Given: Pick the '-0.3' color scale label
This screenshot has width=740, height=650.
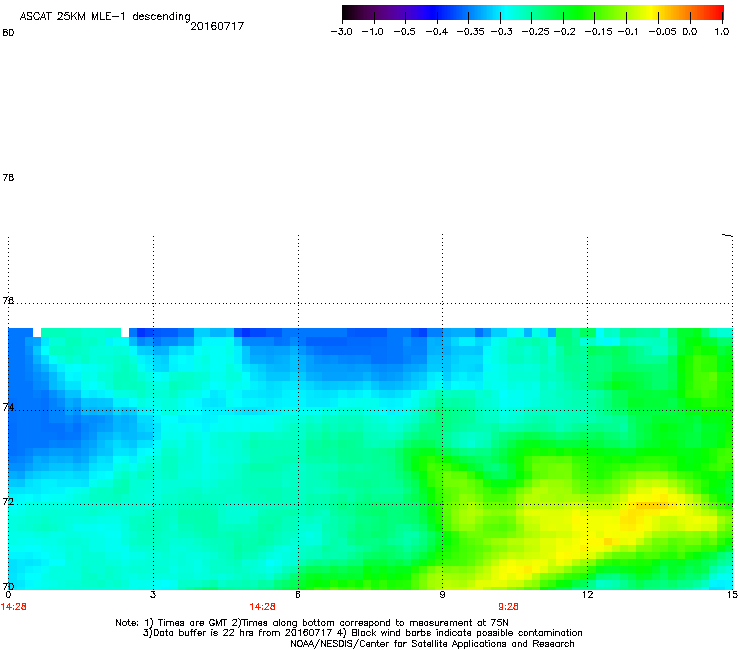Looking at the screenshot, I should click(501, 32).
